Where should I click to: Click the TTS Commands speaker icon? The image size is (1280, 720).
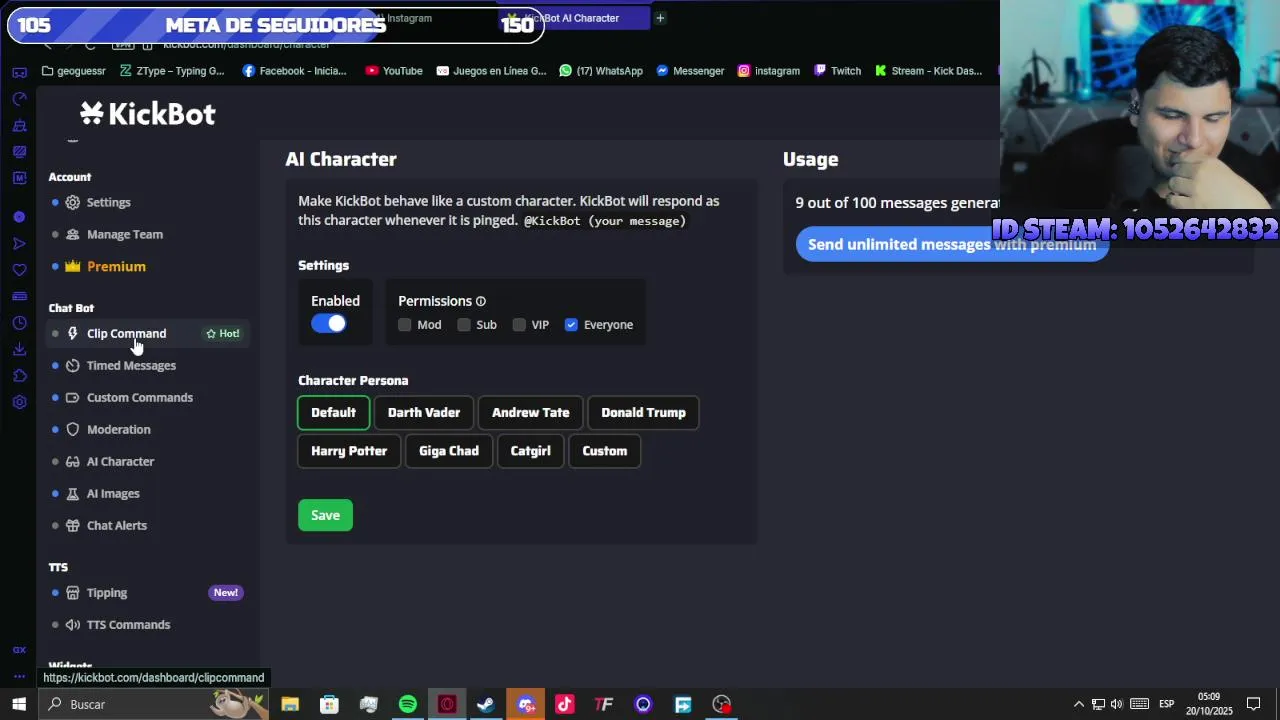click(73, 624)
